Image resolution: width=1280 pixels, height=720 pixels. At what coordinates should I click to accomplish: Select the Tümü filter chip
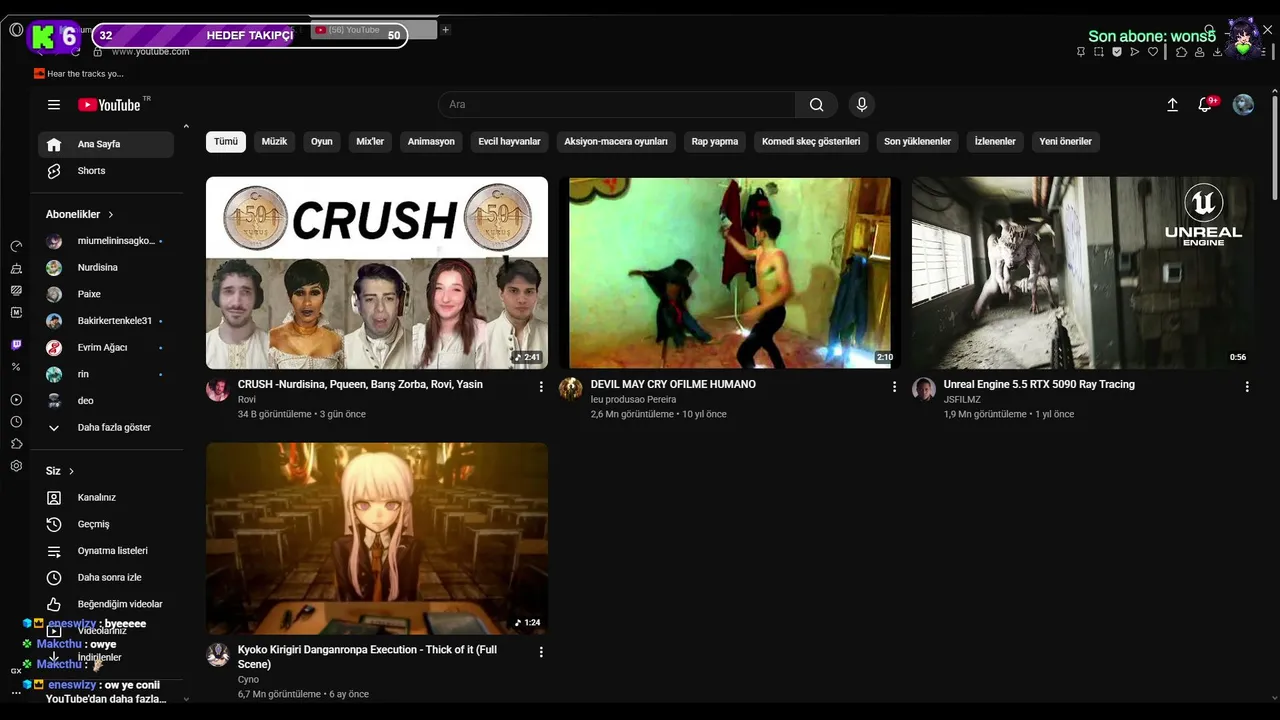226,142
